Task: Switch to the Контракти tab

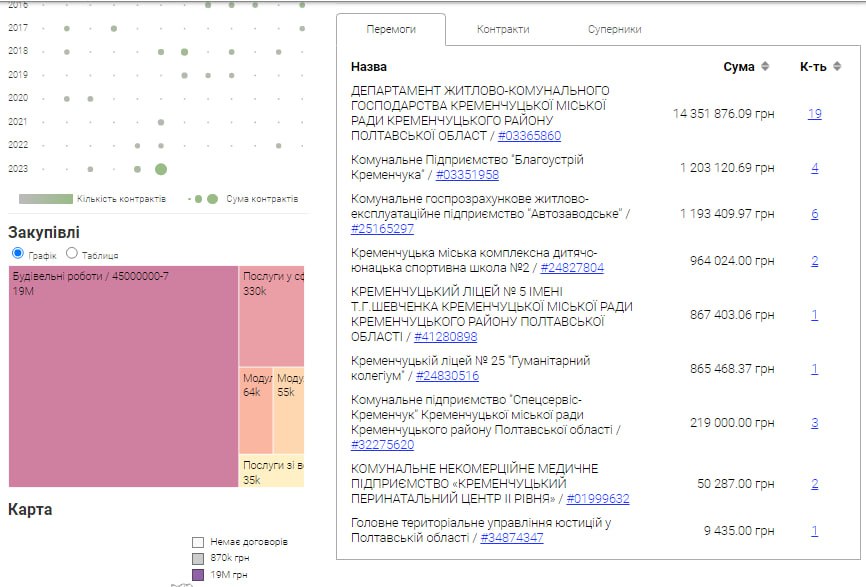Action: [x=503, y=30]
